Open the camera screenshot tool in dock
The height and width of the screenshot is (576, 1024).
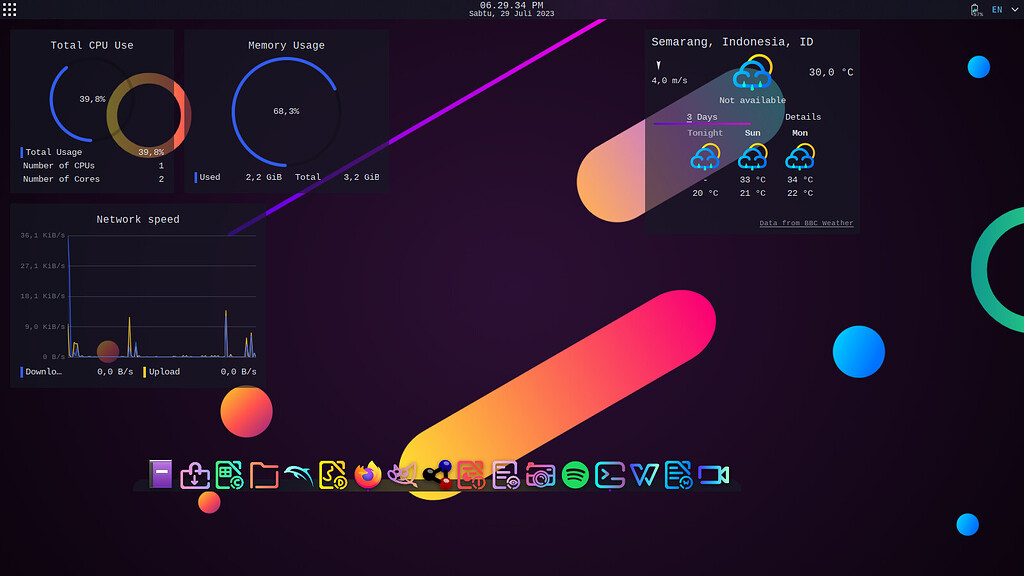[540, 476]
